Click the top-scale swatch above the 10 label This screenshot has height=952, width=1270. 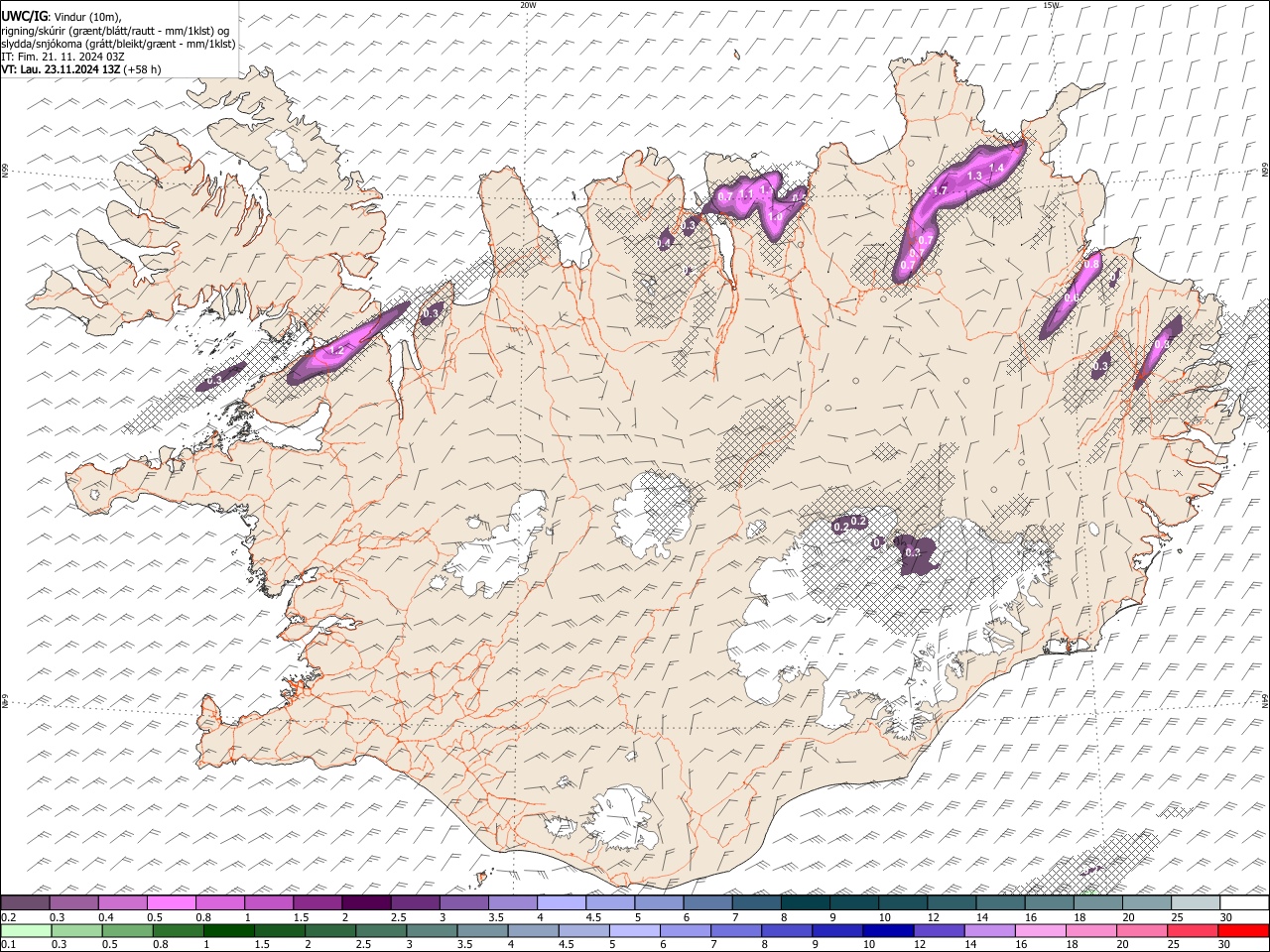[x=902, y=902]
